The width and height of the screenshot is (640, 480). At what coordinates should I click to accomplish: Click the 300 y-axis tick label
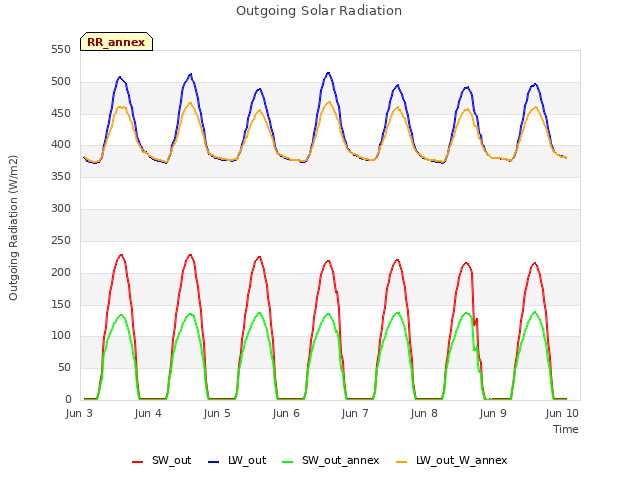(61, 209)
